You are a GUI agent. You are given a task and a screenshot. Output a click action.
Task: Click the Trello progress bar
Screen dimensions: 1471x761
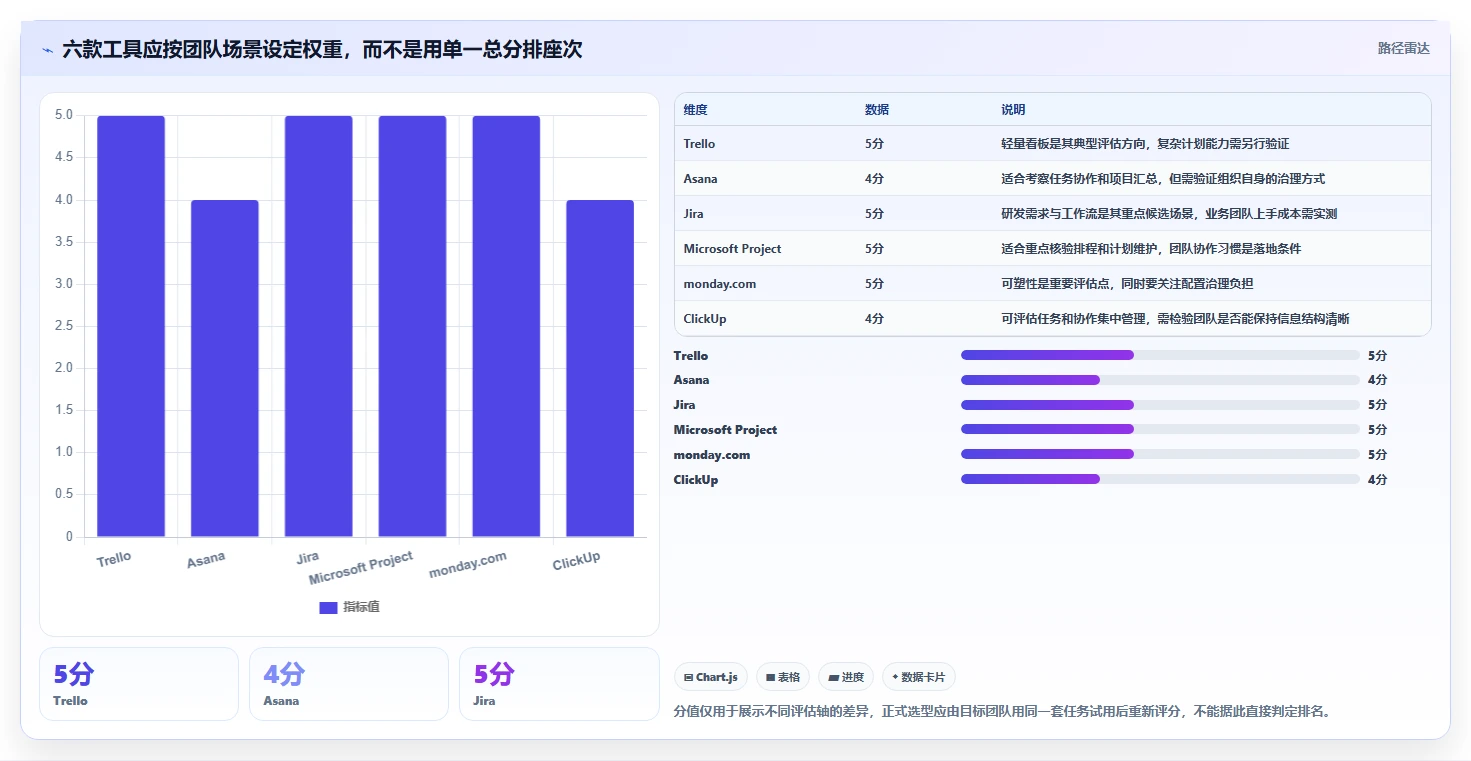click(x=1160, y=355)
